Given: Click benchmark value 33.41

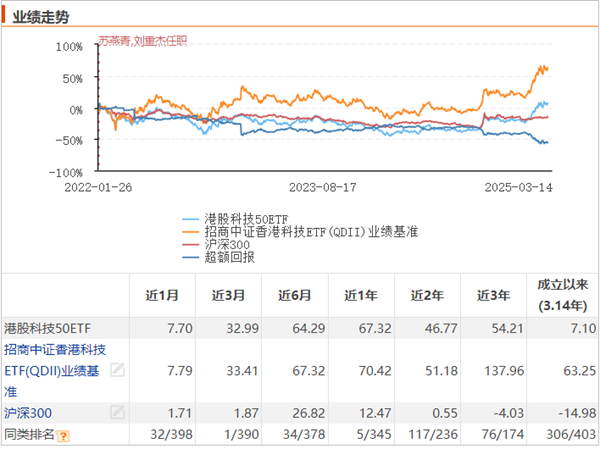Looking at the screenshot, I should 242,371.
